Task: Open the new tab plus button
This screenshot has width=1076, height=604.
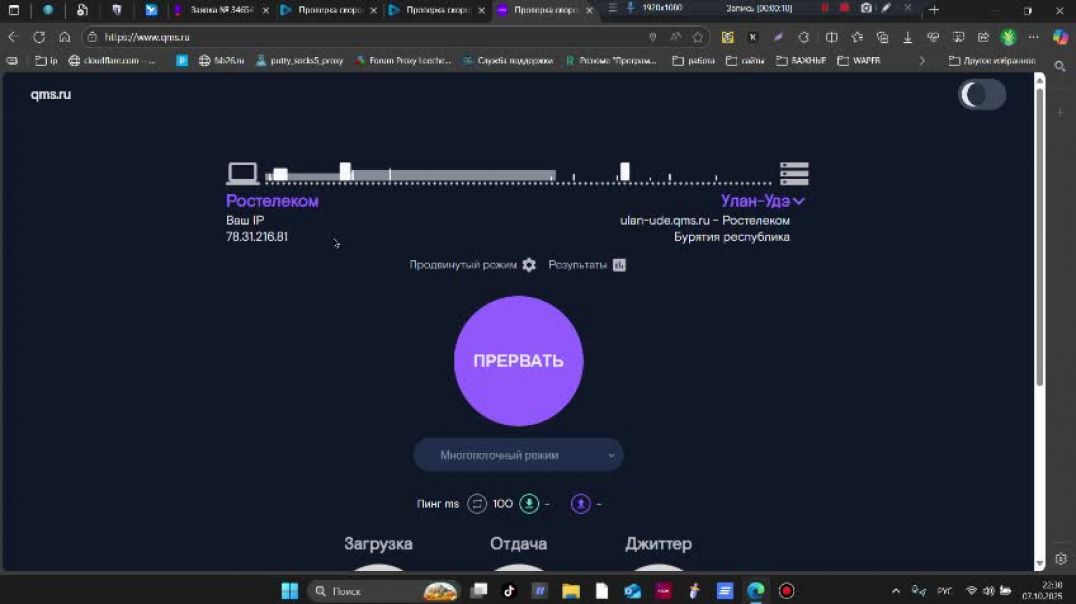Action: coord(934,10)
